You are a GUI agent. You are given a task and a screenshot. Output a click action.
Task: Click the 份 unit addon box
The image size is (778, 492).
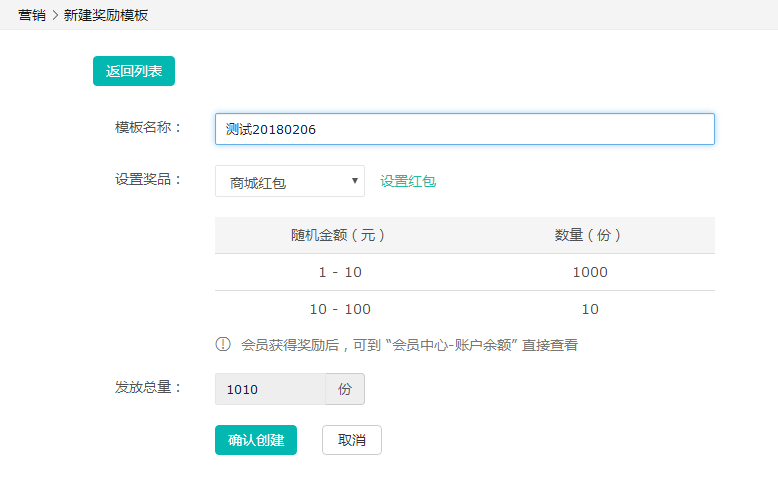coord(345,389)
